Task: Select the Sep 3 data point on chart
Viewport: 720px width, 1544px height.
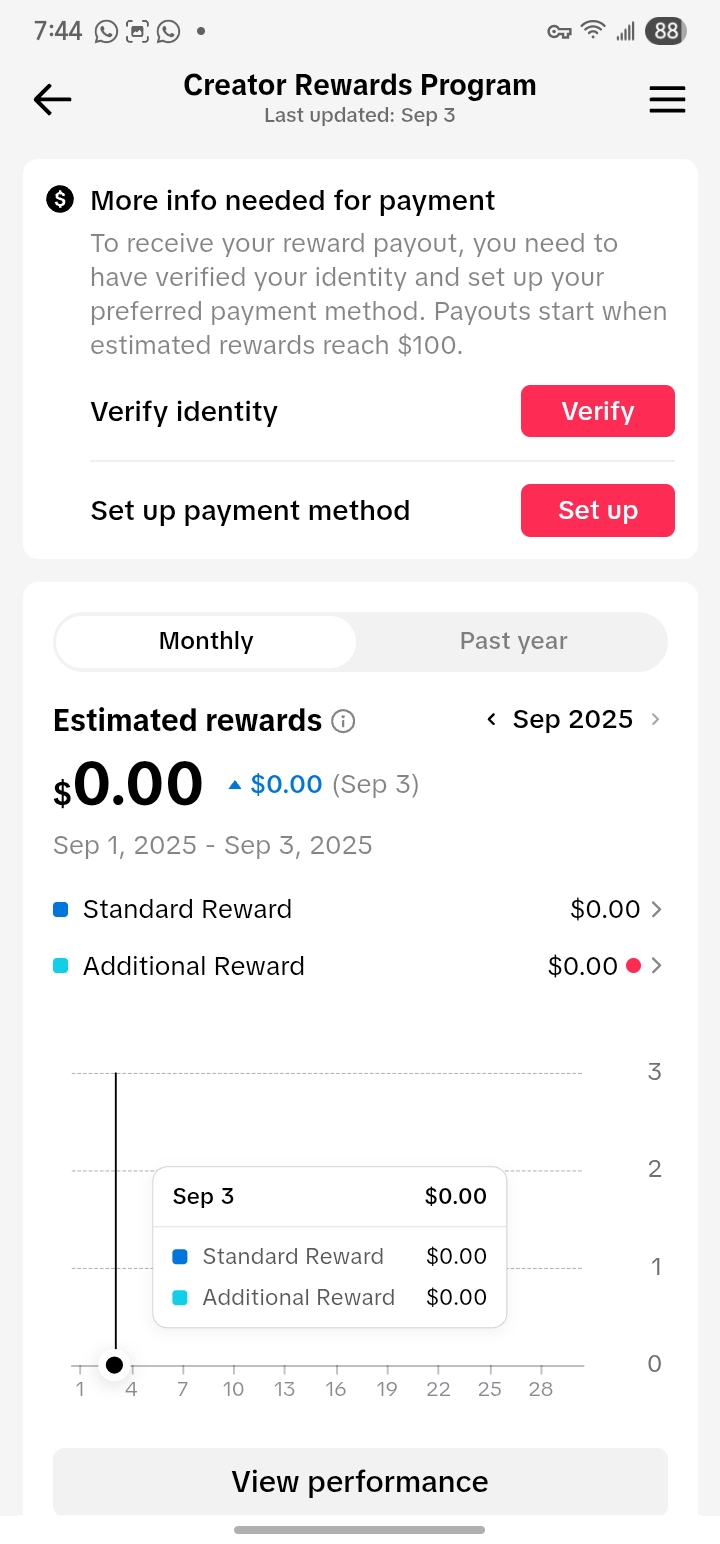Action: tap(114, 1365)
